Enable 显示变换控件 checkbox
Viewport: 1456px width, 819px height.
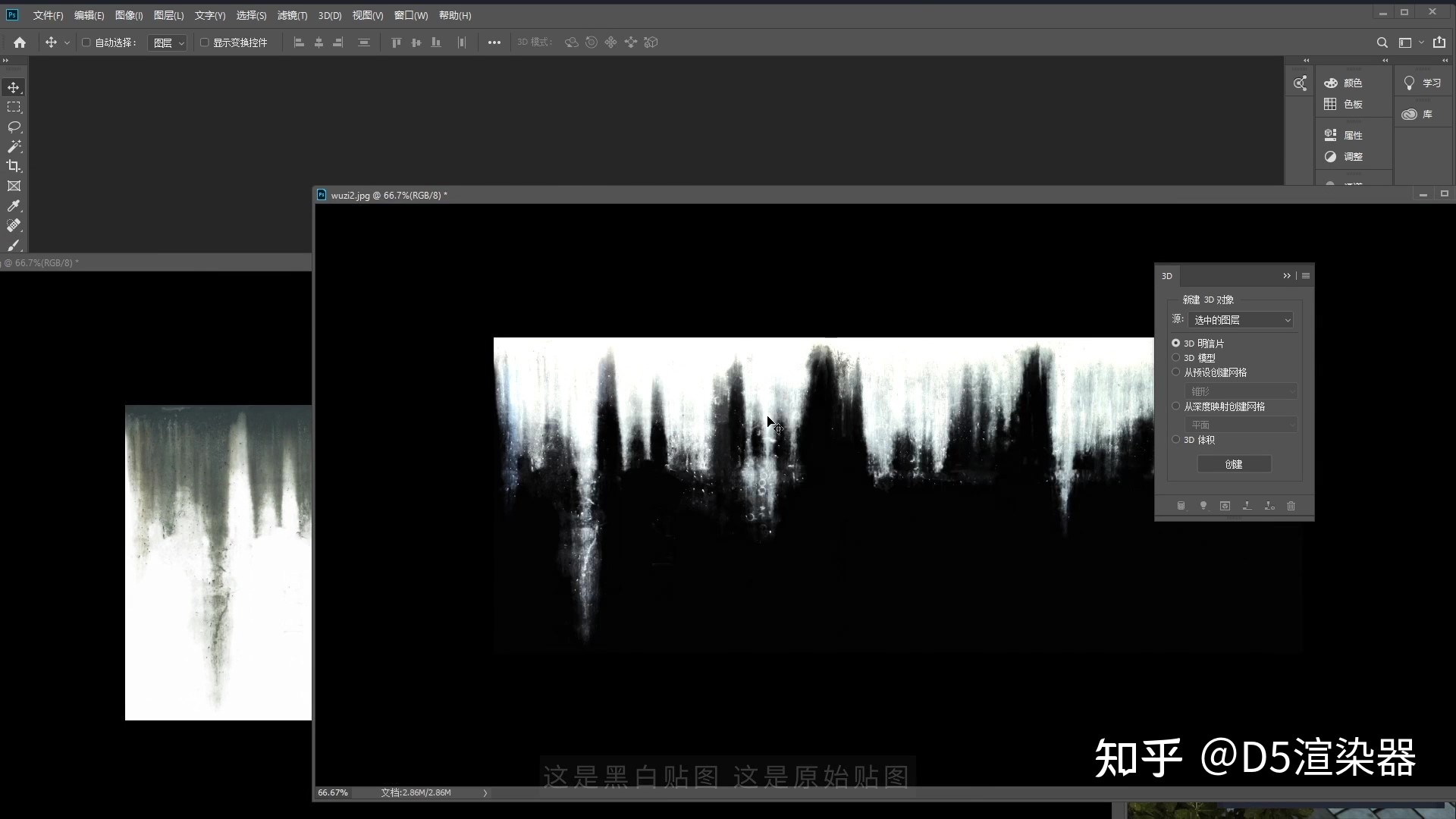tap(204, 42)
